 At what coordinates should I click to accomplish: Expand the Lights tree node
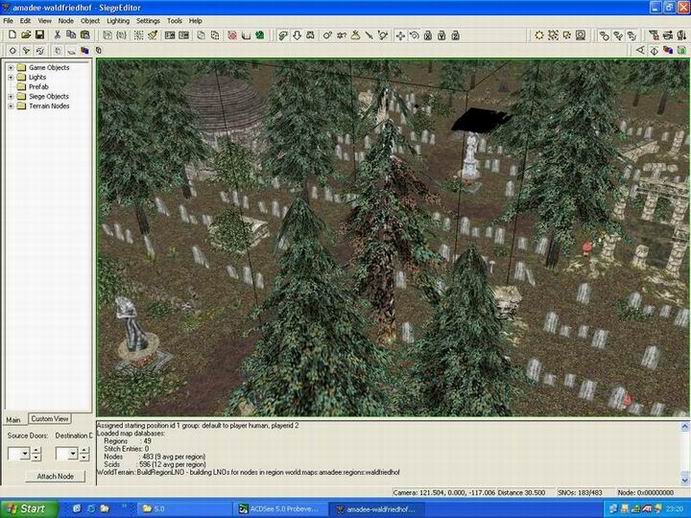[11, 77]
